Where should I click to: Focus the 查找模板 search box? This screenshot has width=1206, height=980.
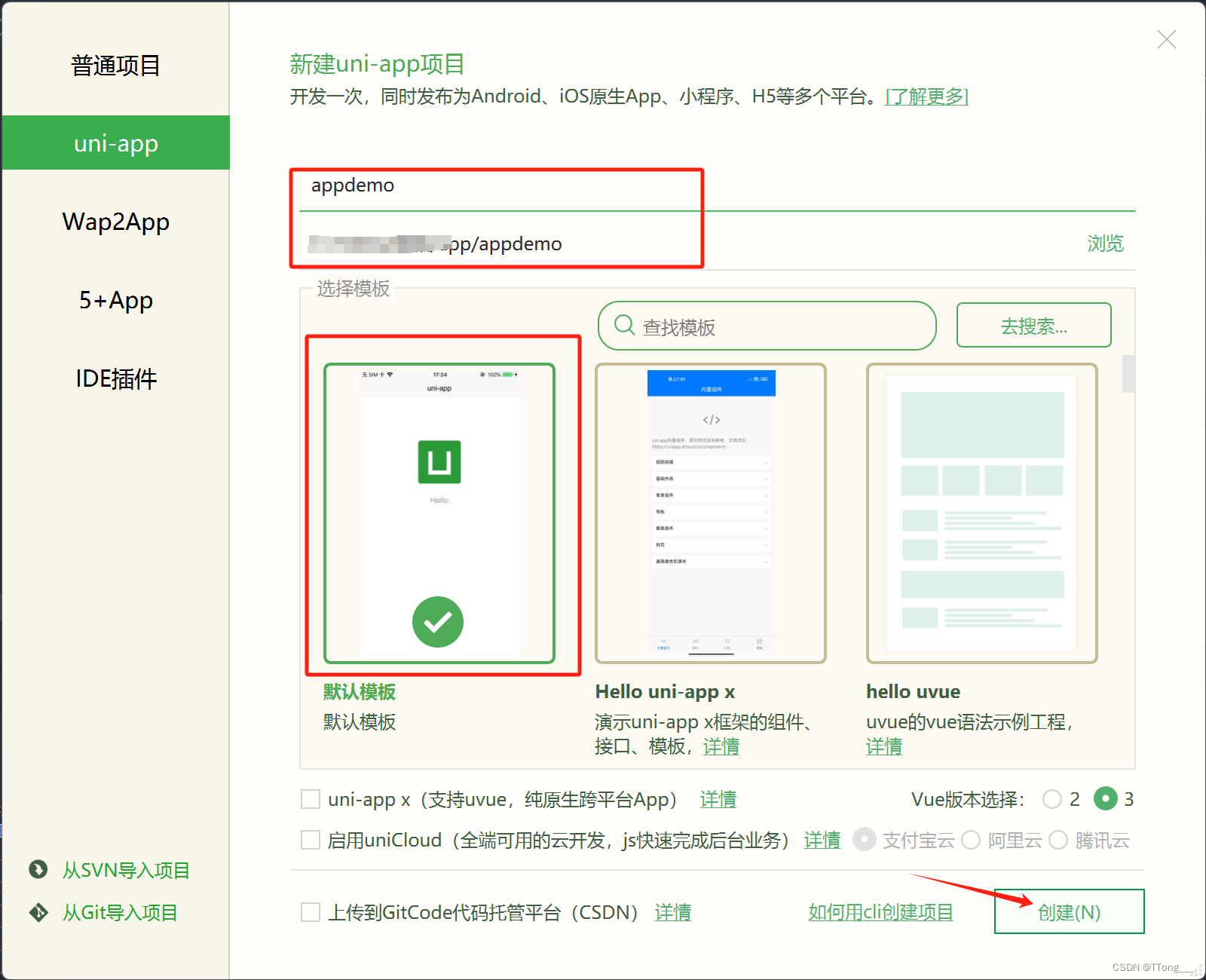[767, 326]
